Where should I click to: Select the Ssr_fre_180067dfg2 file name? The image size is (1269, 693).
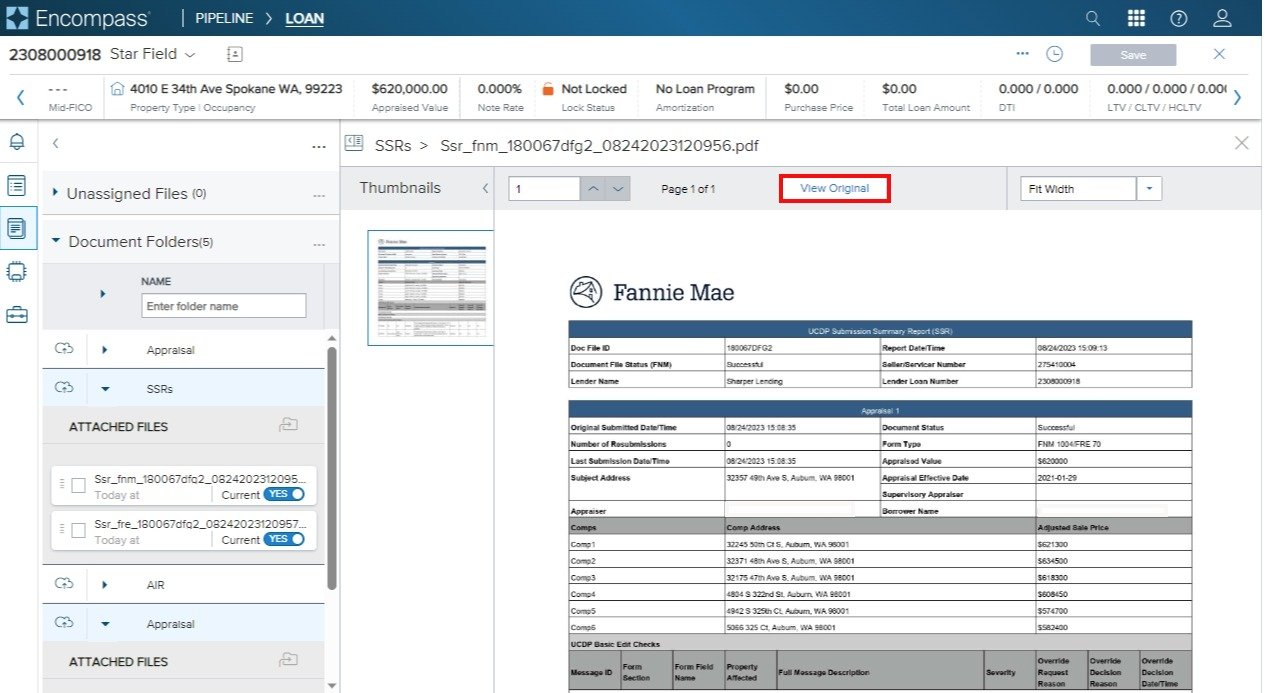pyautogui.click(x=198, y=524)
